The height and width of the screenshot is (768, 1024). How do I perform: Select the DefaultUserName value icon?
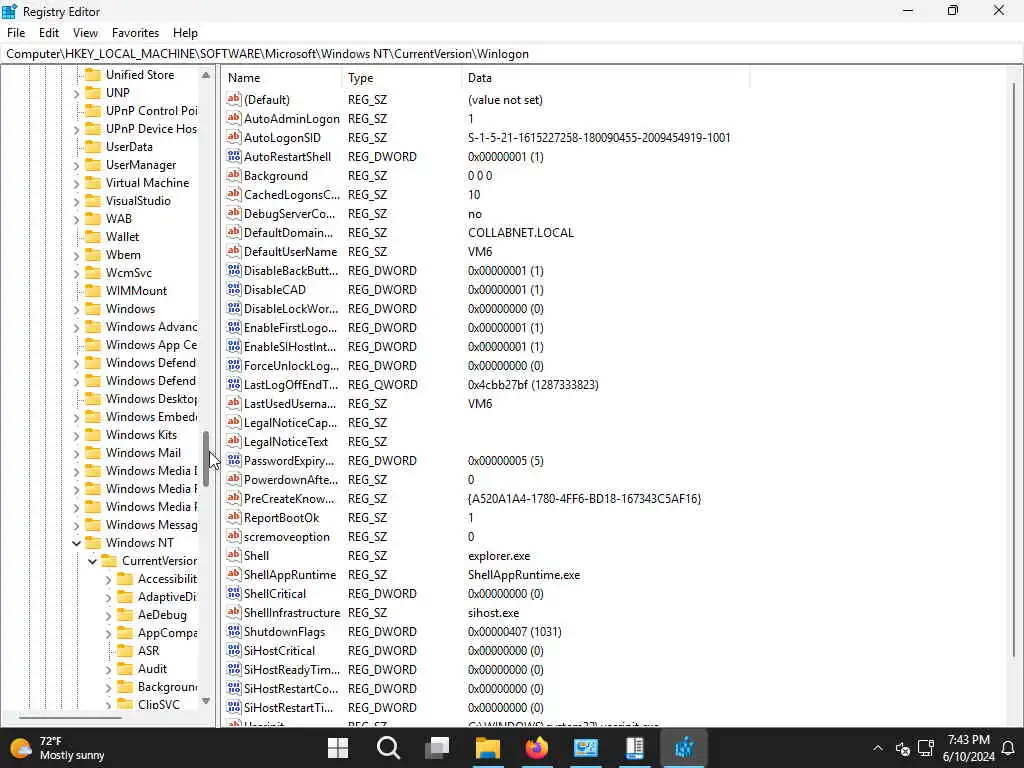click(x=234, y=251)
